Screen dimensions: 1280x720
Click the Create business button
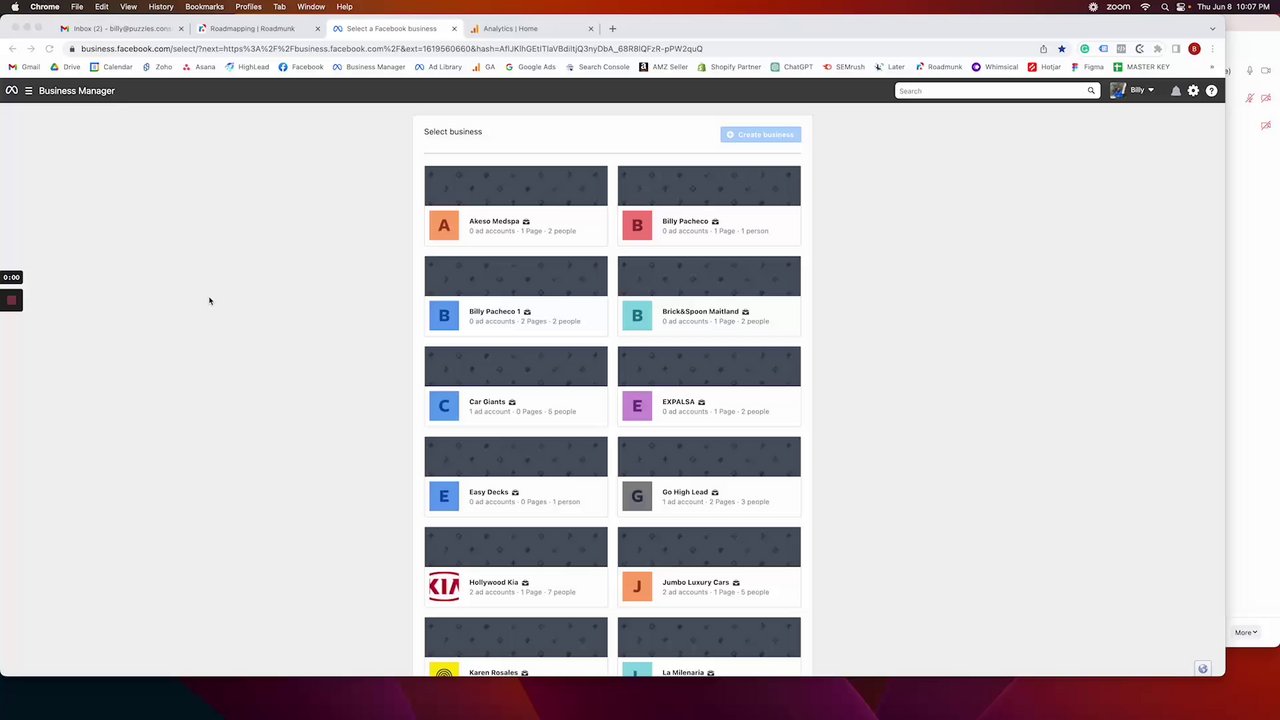click(x=760, y=134)
